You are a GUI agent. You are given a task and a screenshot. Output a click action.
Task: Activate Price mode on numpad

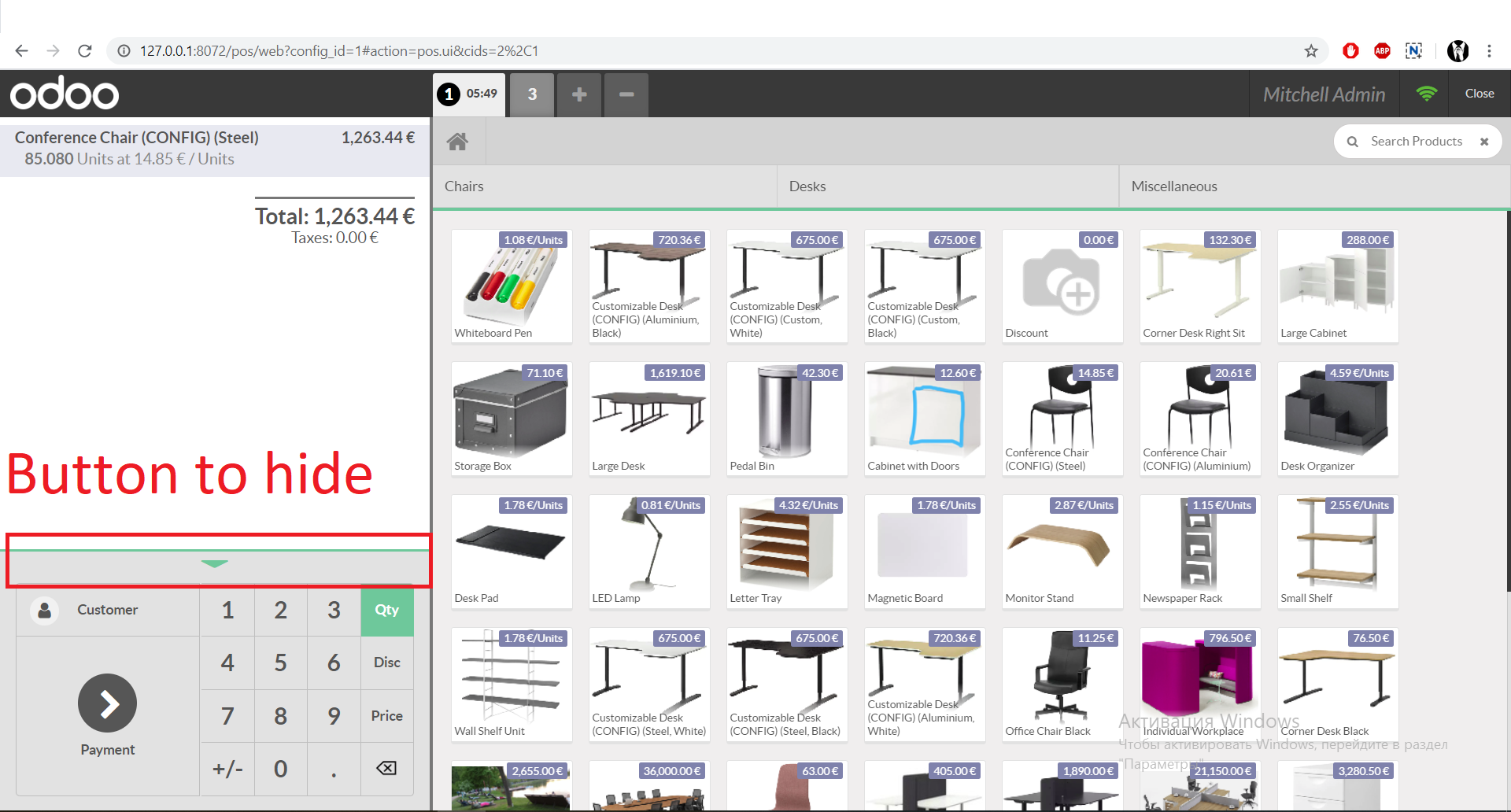coord(386,716)
